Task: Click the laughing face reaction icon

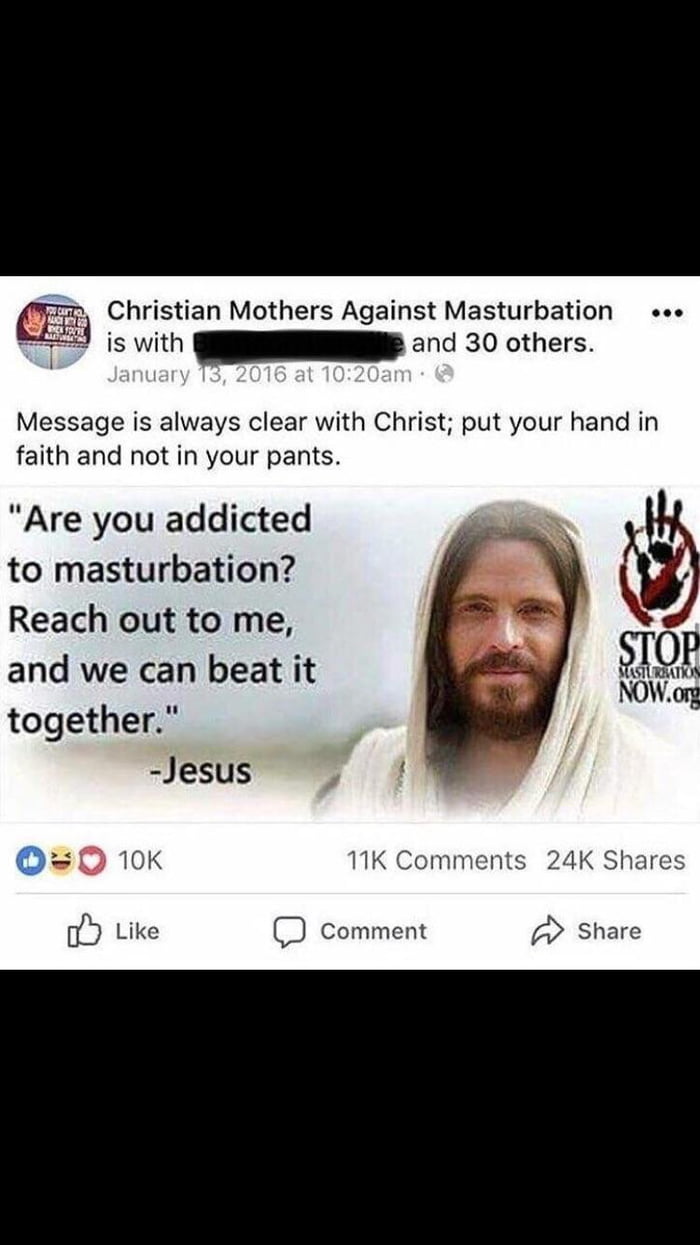Action: click(x=59, y=861)
